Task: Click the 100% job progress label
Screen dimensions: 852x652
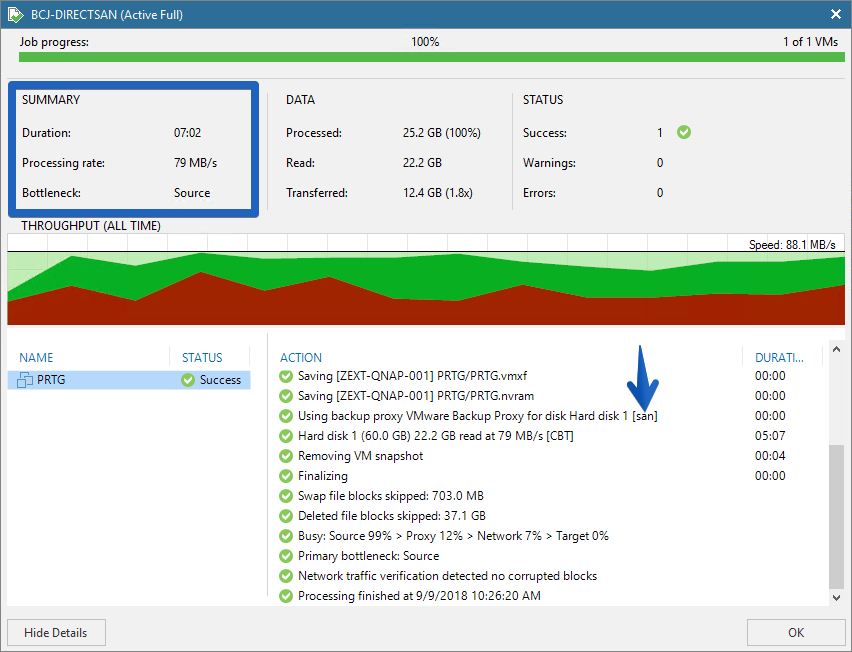Action: coord(425,42)
